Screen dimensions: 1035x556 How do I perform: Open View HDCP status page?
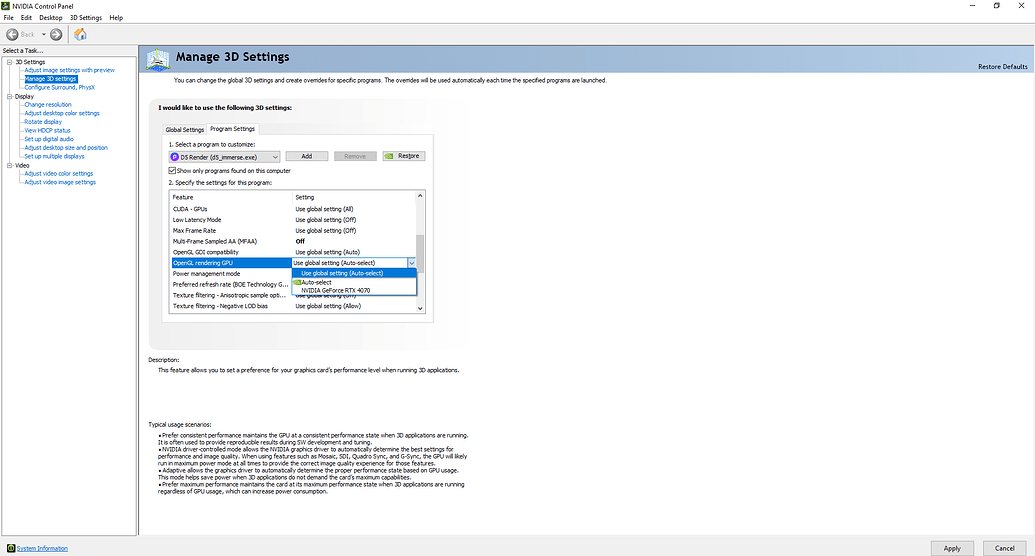tap(47, 130)
